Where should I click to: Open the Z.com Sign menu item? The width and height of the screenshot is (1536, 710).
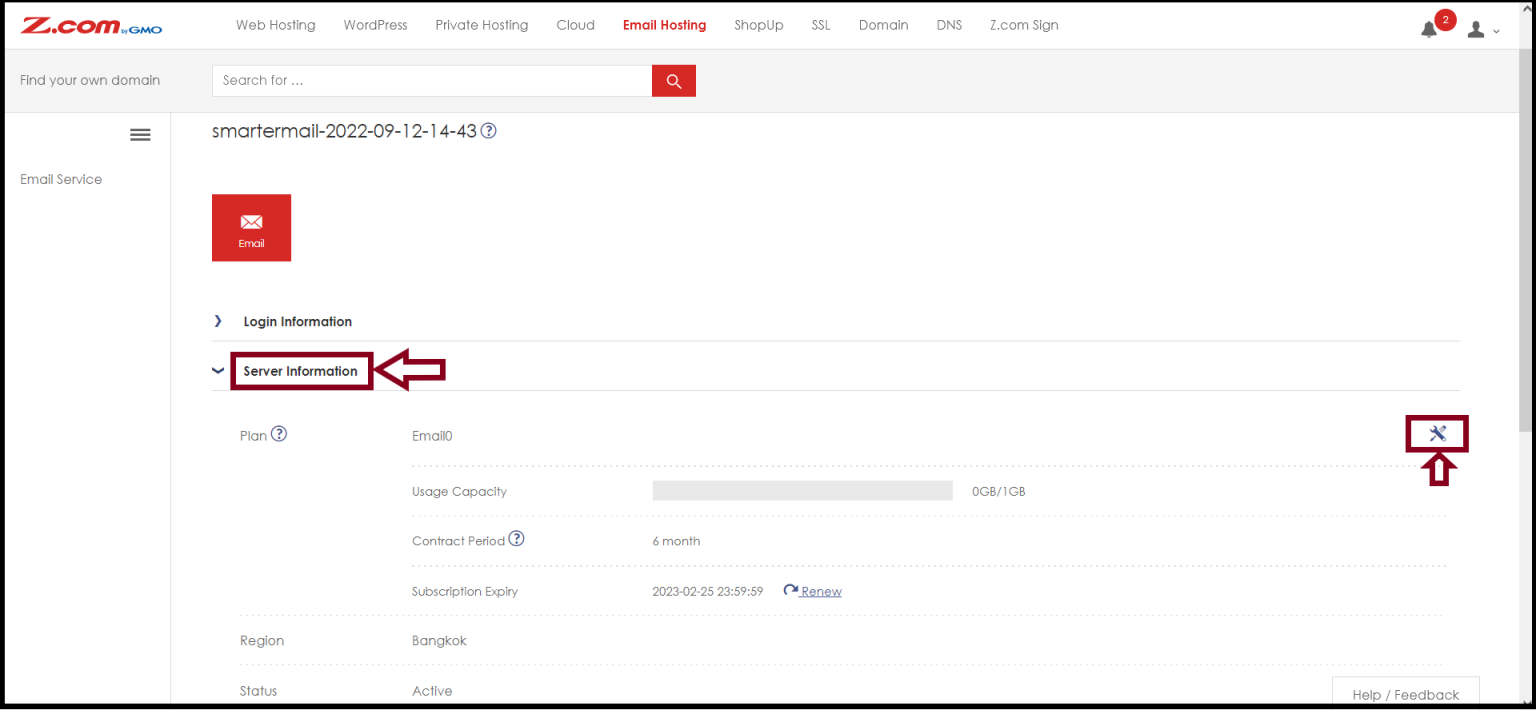click(1024, 25)
